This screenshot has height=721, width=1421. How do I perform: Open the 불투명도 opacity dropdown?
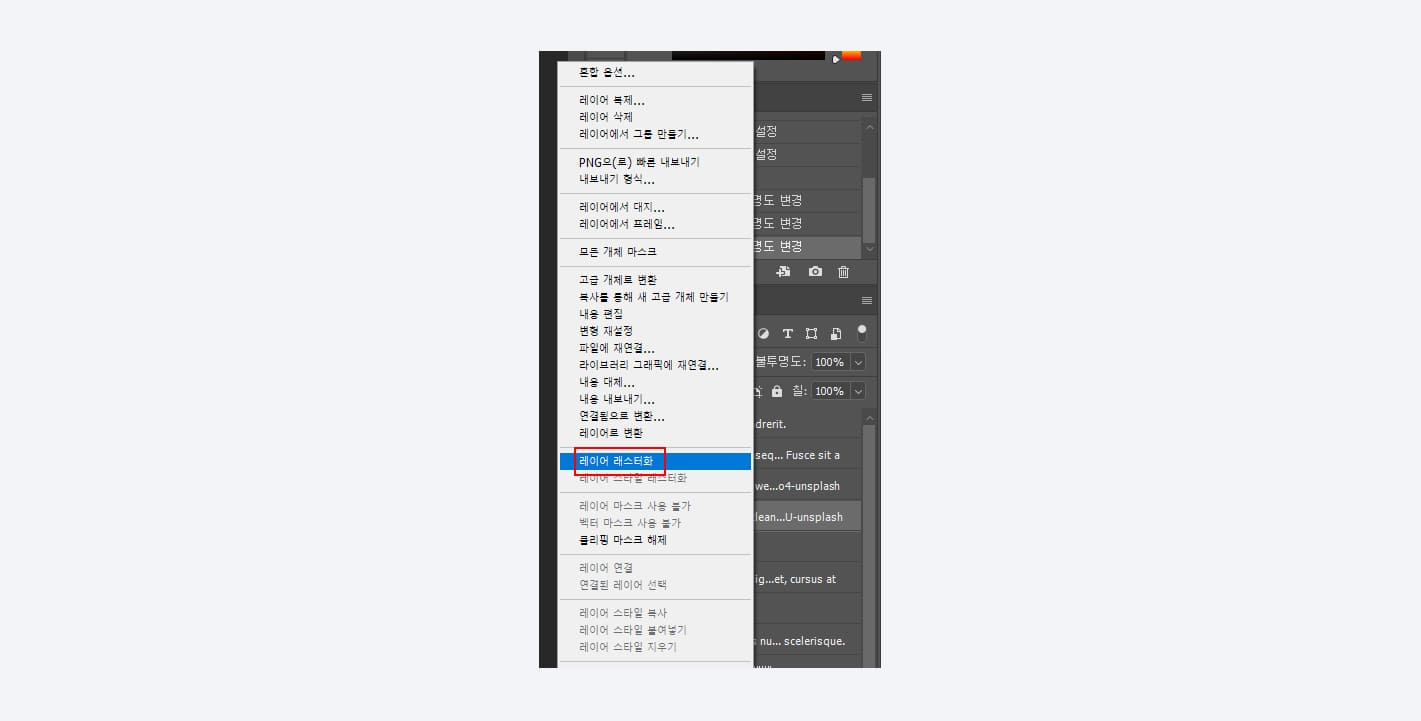pyautogui.click(x=857, y=361)
